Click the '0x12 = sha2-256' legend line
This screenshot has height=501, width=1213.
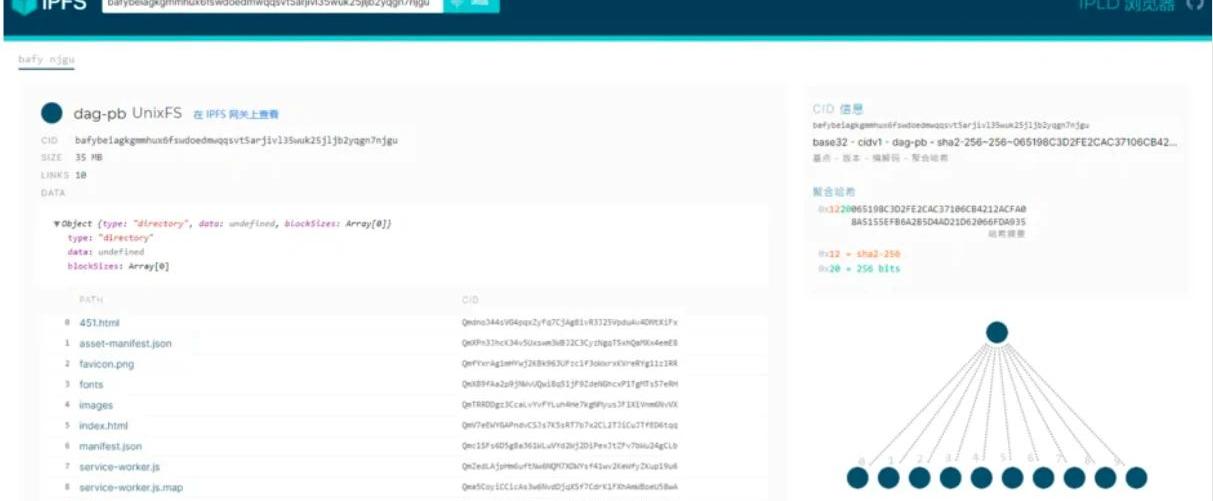859,254
